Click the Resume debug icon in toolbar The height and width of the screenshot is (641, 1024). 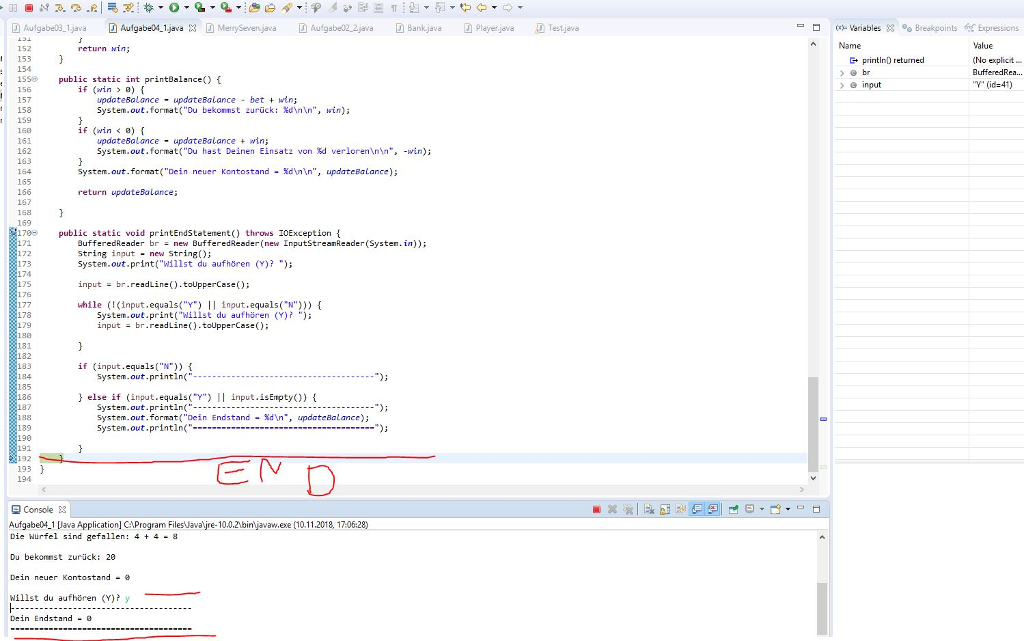pyautogui.click(x=3, y=8)
